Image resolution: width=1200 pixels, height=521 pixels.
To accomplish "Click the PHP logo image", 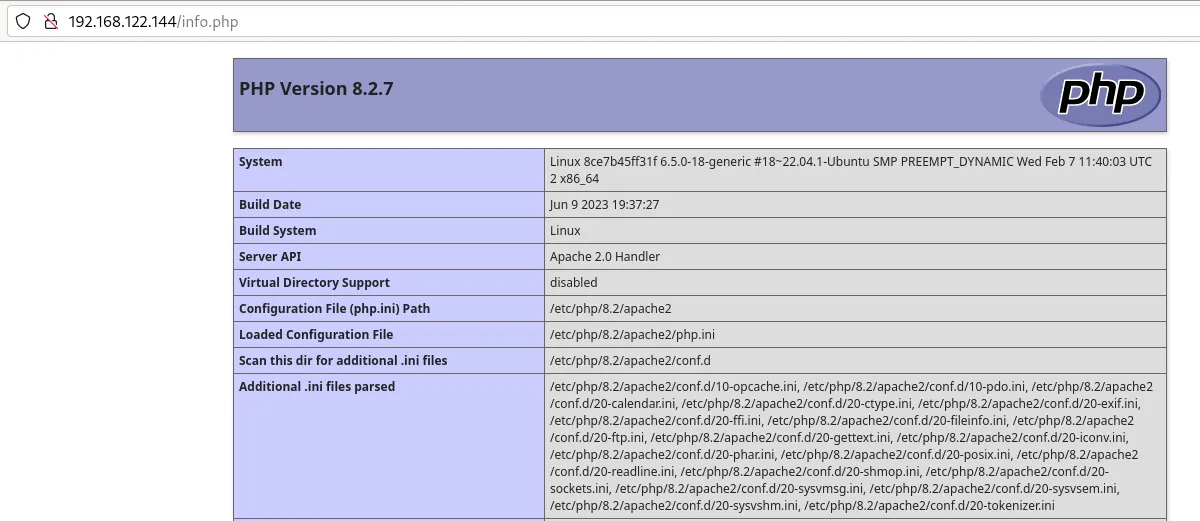I will [1100, 95].
